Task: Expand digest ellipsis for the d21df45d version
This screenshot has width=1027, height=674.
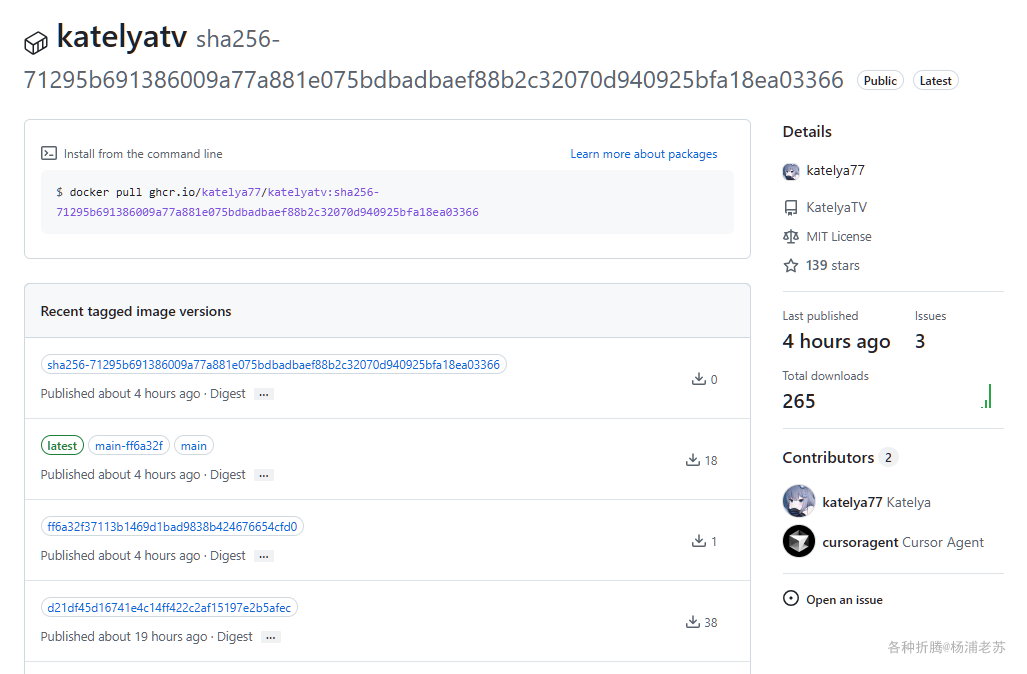Action: (x=271, y=637)
